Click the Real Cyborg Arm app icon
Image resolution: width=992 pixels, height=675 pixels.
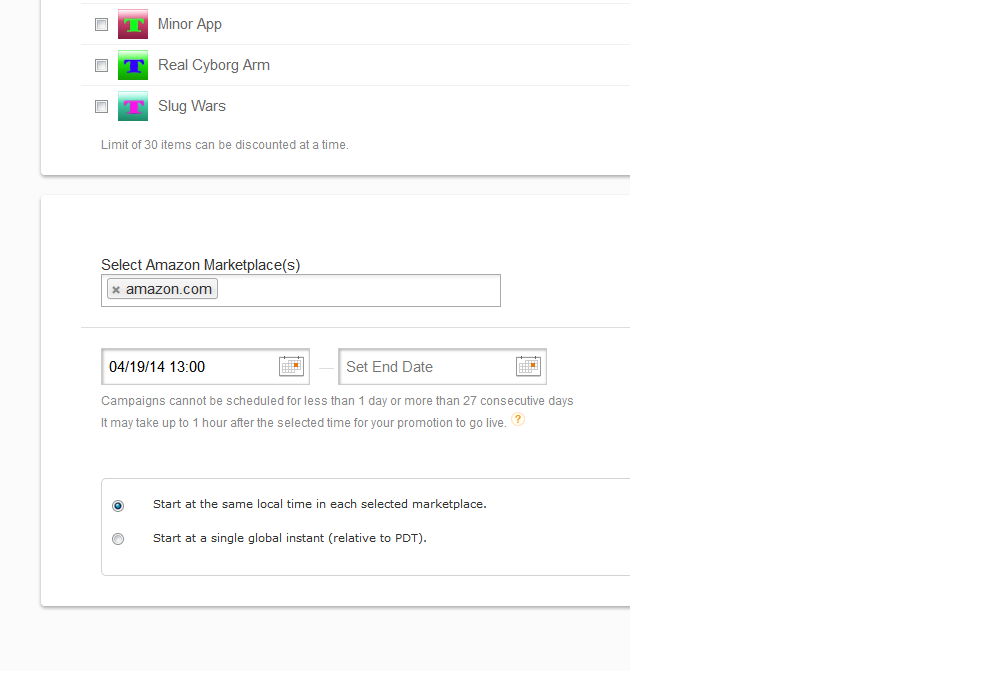coord(133,65)
